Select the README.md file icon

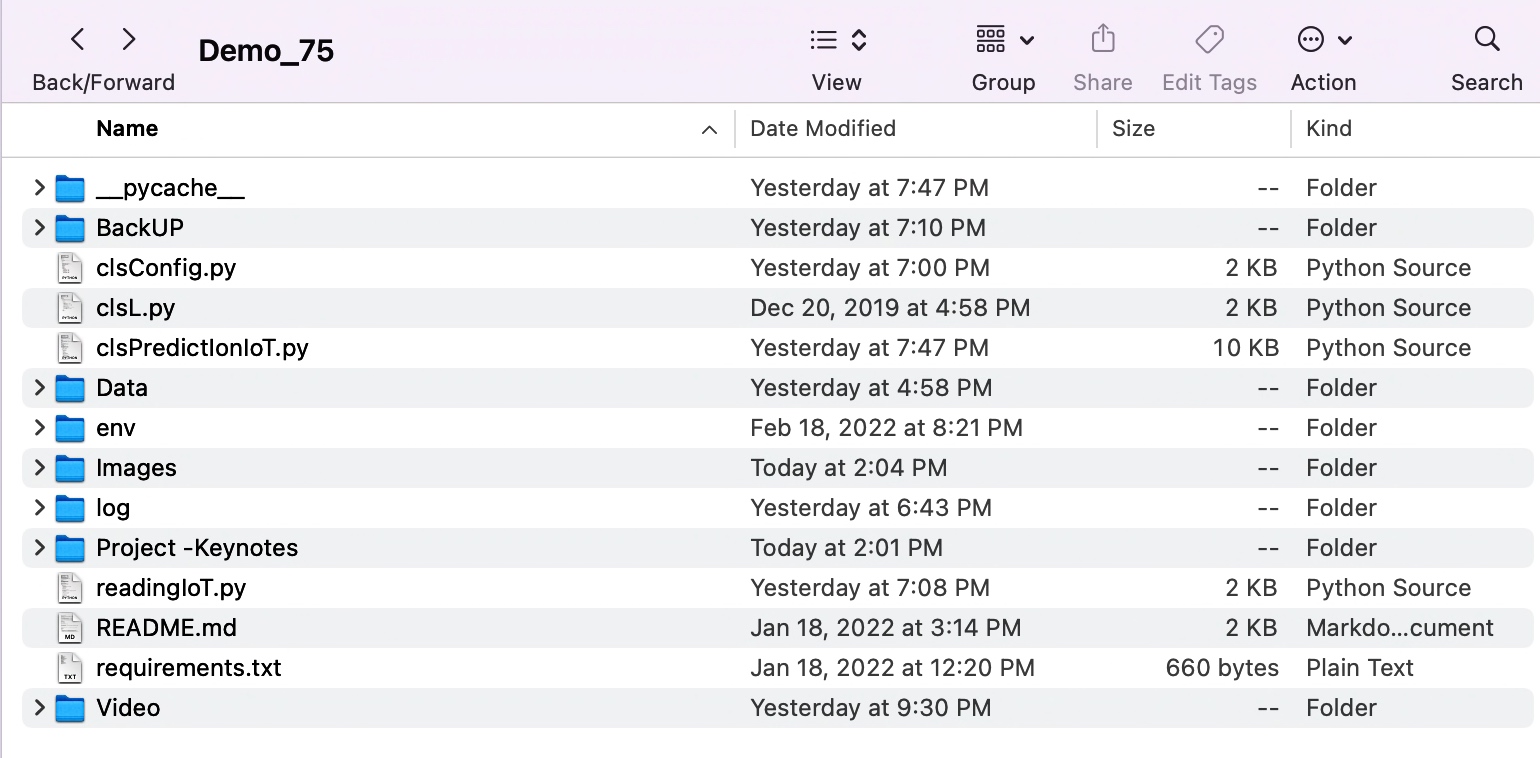click(69, 628)
